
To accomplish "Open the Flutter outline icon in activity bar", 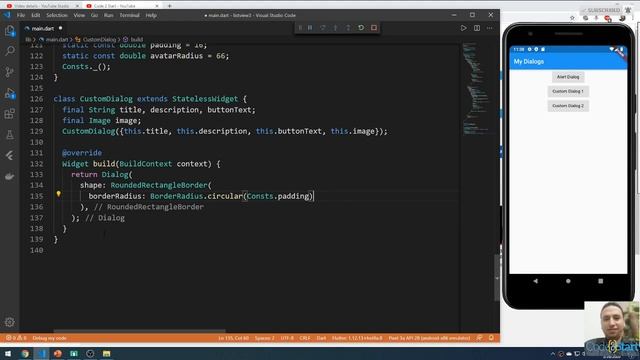I will [10, 156].
